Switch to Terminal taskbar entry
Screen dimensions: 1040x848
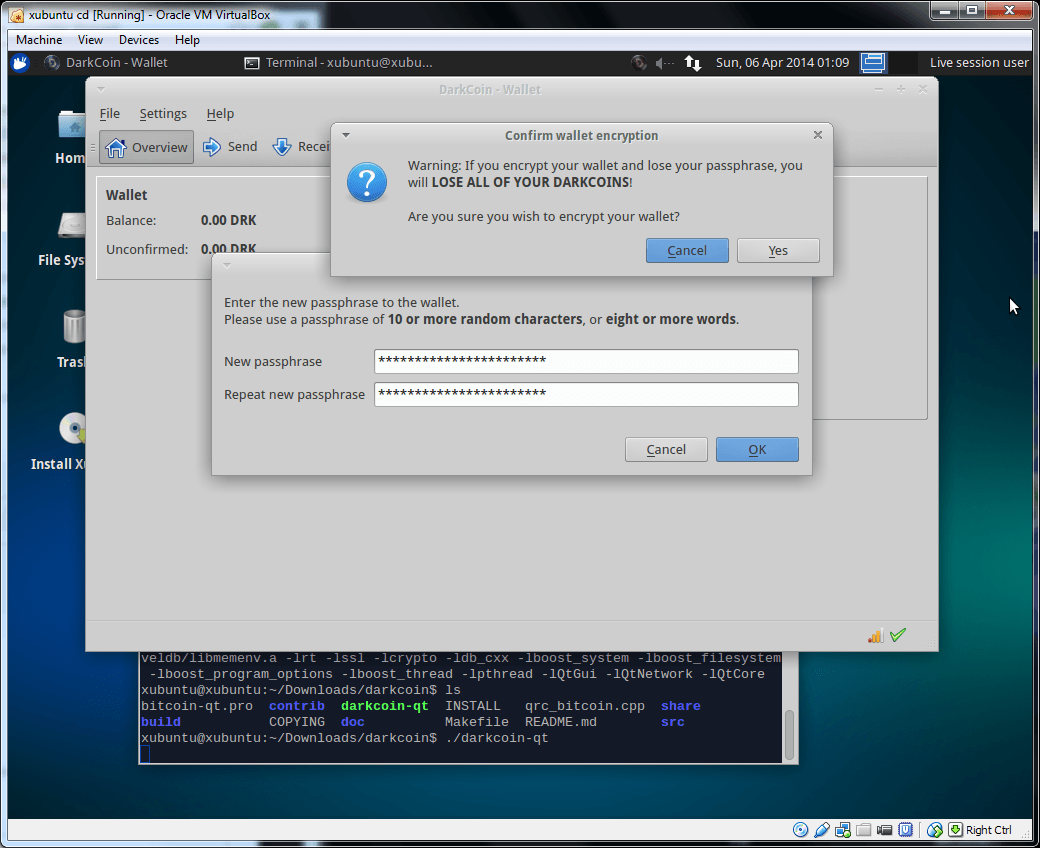338,62
